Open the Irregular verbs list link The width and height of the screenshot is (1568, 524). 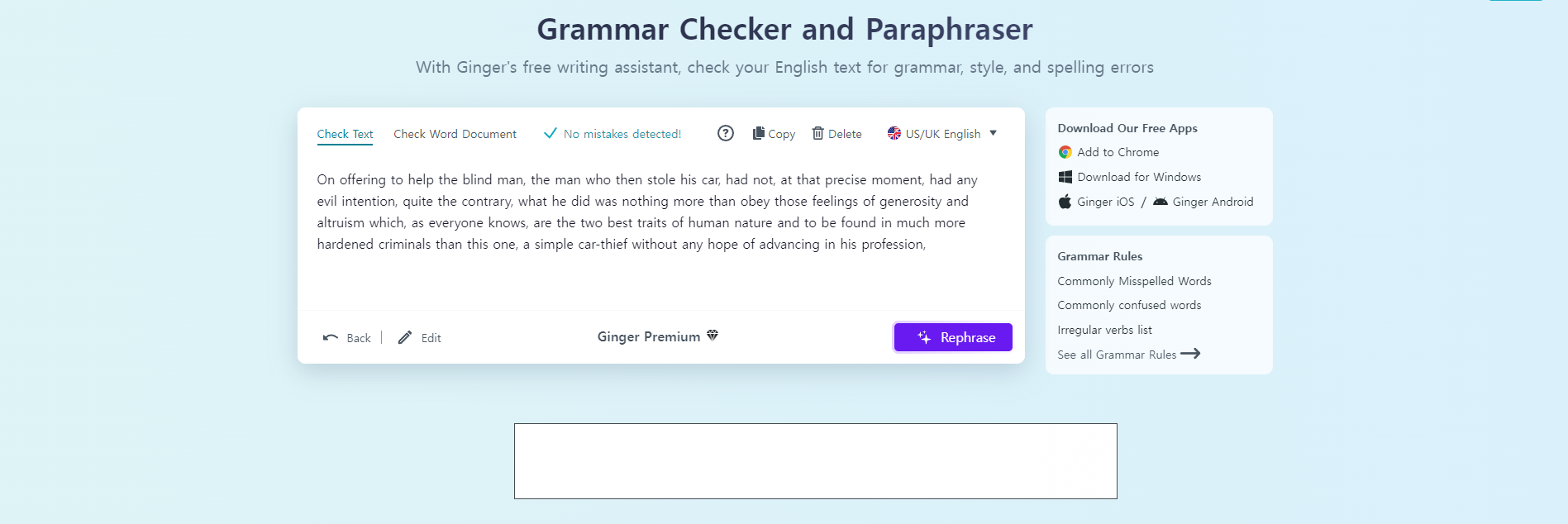pyautogui.click(x=1104, y=330)
